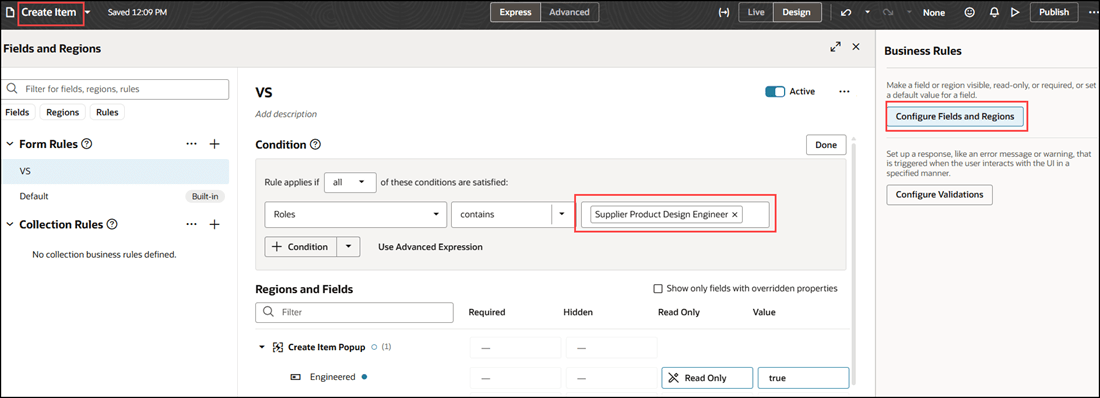This screenshot has width=1100, height=398.
Task: Click the Publish button
Action: (x=1054, y=12)
